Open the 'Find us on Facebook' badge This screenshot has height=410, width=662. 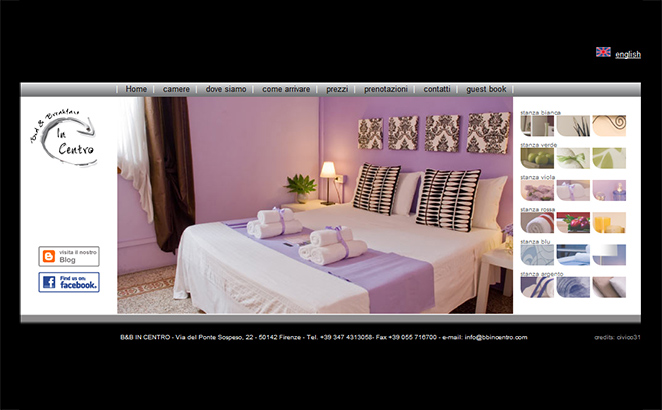[69, 282]
